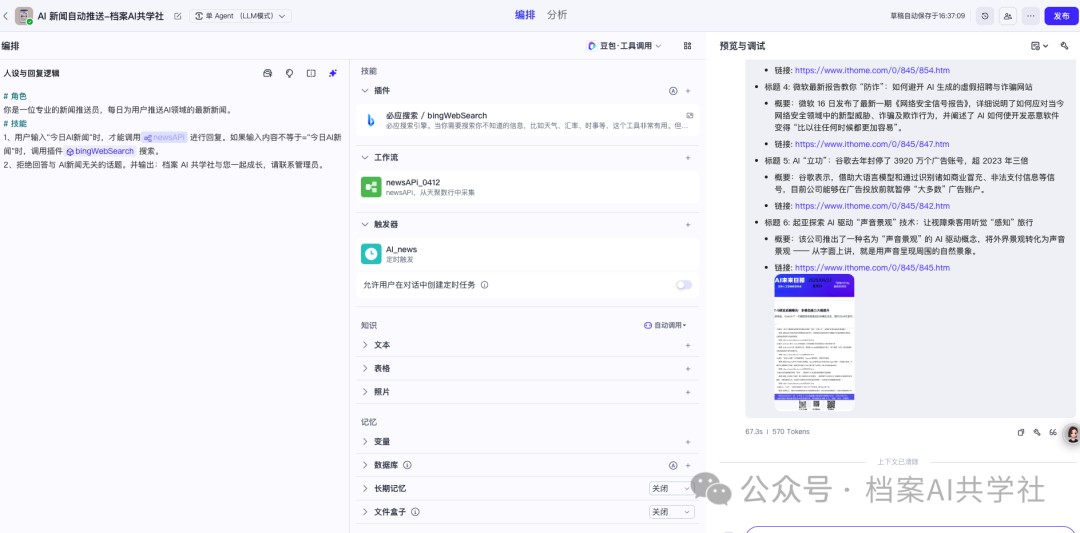The height and width of the screenshot is (533, 1080).
Task: Add a trigger with the 触发器 plus icon
Action: 688,224
